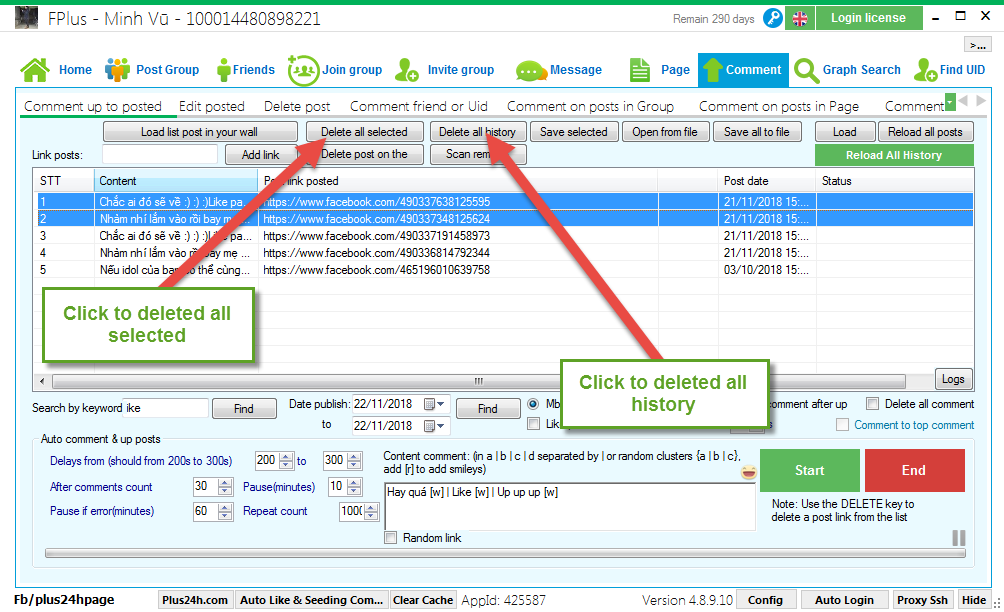This screenshot has height=612, width=1004.
Task: Select row with link facebook.com/490337191458973
Action: pos(505,236)
